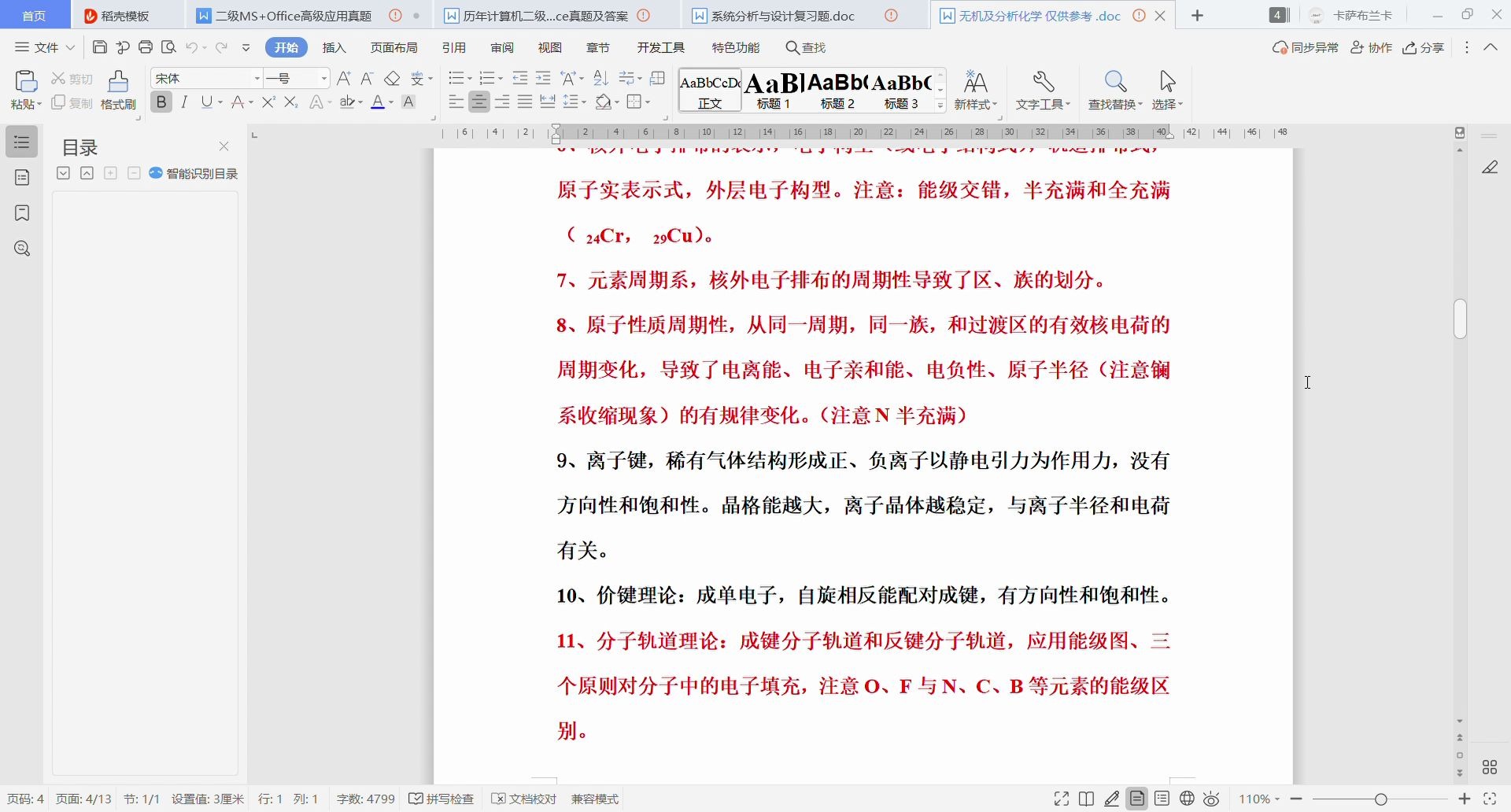
Task: Increase paragraph indent
Action: [543, 79]
